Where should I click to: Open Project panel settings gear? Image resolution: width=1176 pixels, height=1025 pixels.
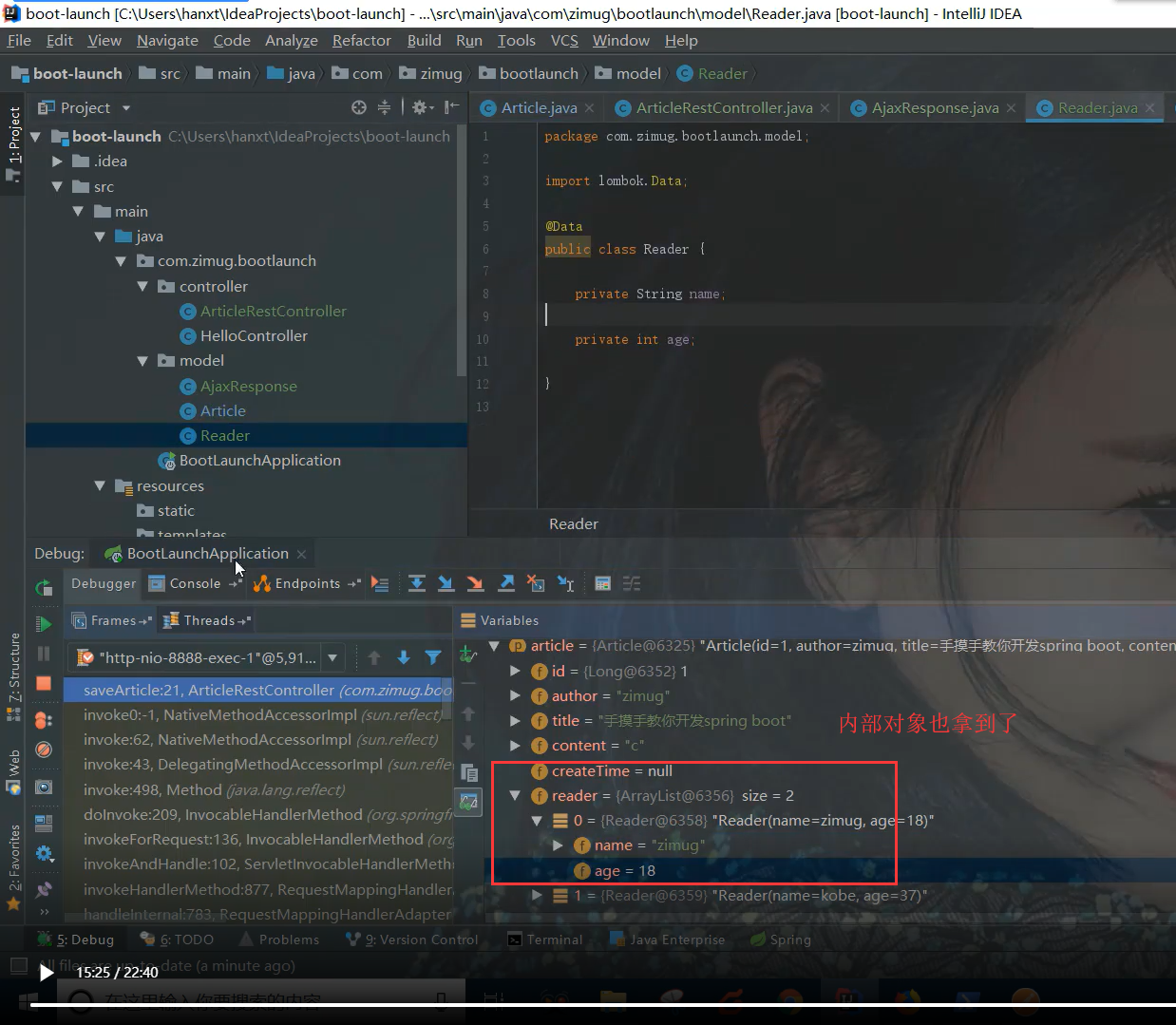coord(423,107)
